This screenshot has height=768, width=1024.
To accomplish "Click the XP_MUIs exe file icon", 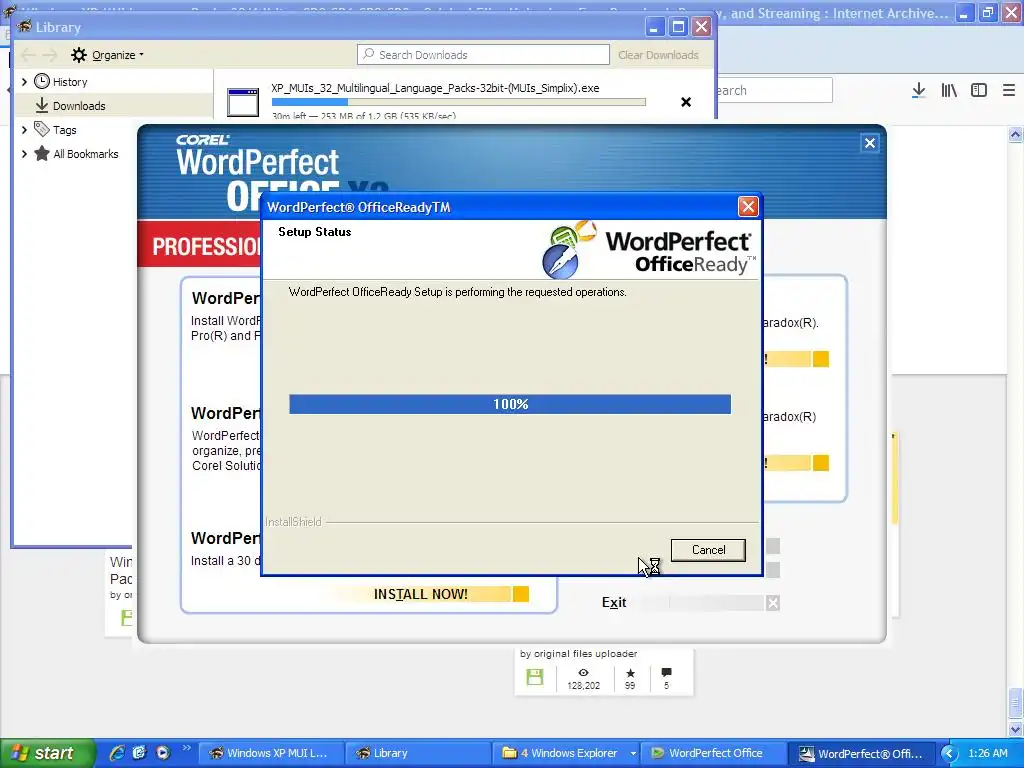I will [x=243, y=103].
